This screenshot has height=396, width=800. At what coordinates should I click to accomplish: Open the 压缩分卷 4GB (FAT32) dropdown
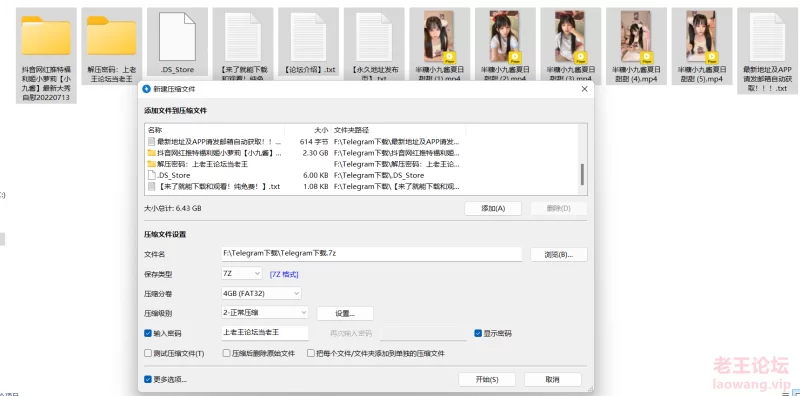coord(261,293)
